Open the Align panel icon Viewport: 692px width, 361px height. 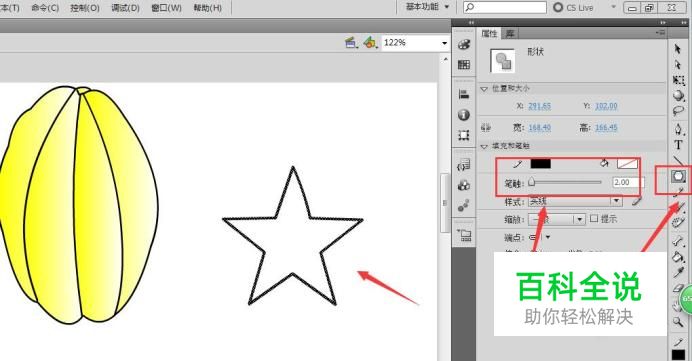464,94
